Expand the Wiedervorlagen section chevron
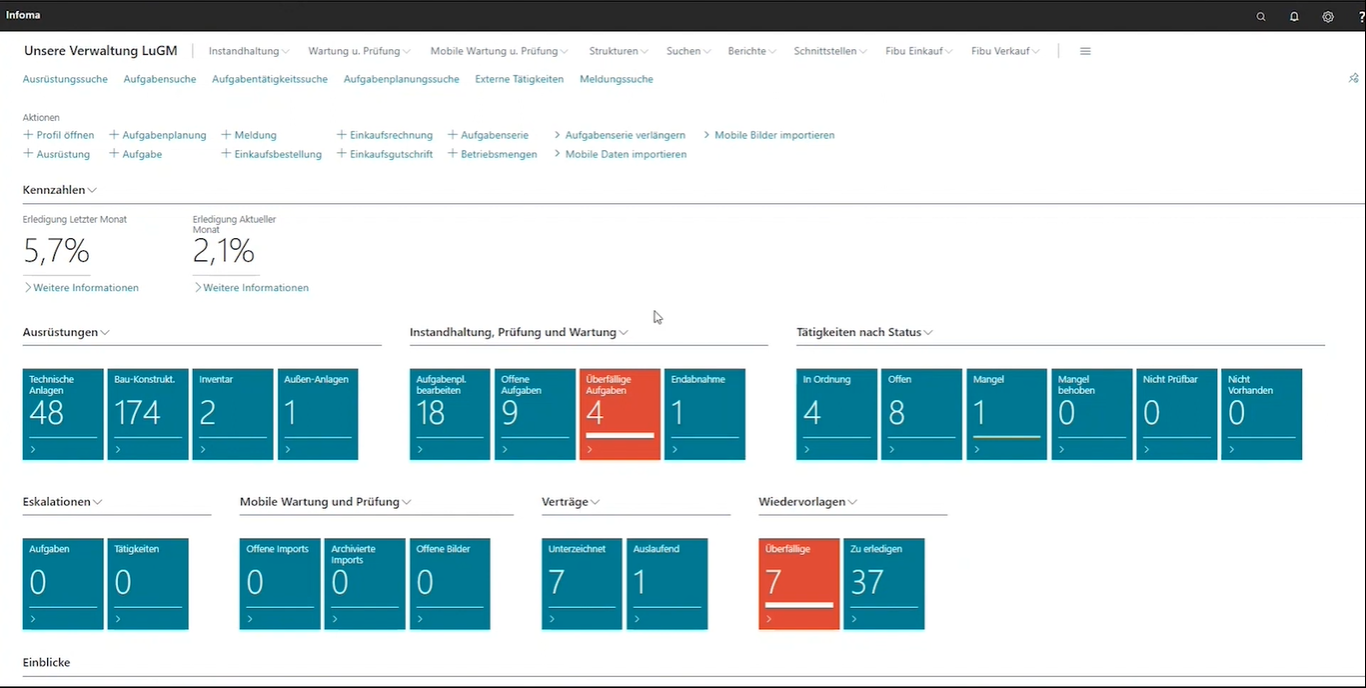 pos(852,502)
